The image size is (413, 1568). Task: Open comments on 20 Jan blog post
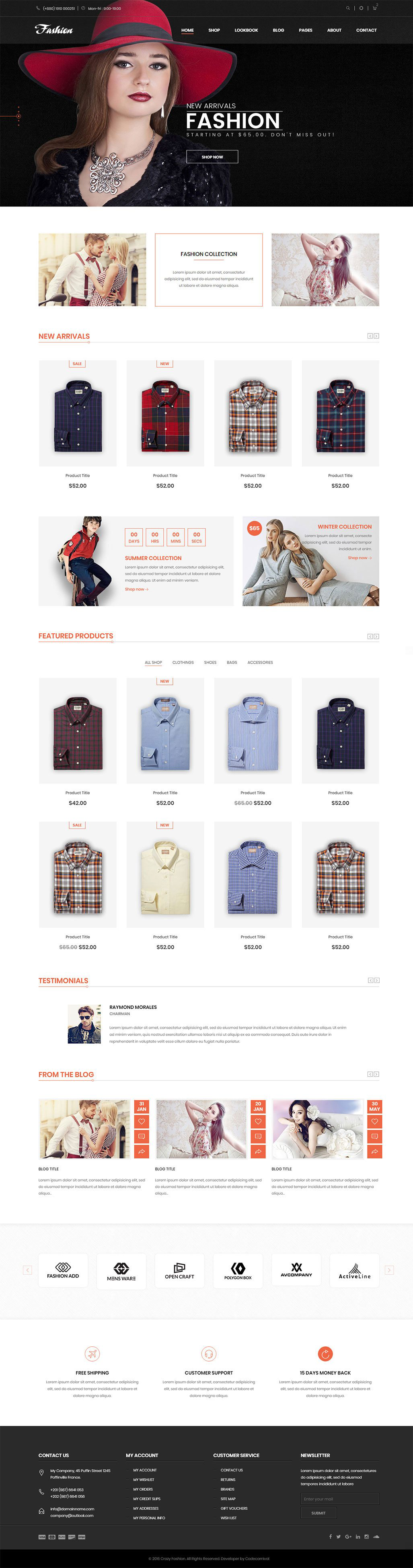(x=258, y=1136)
